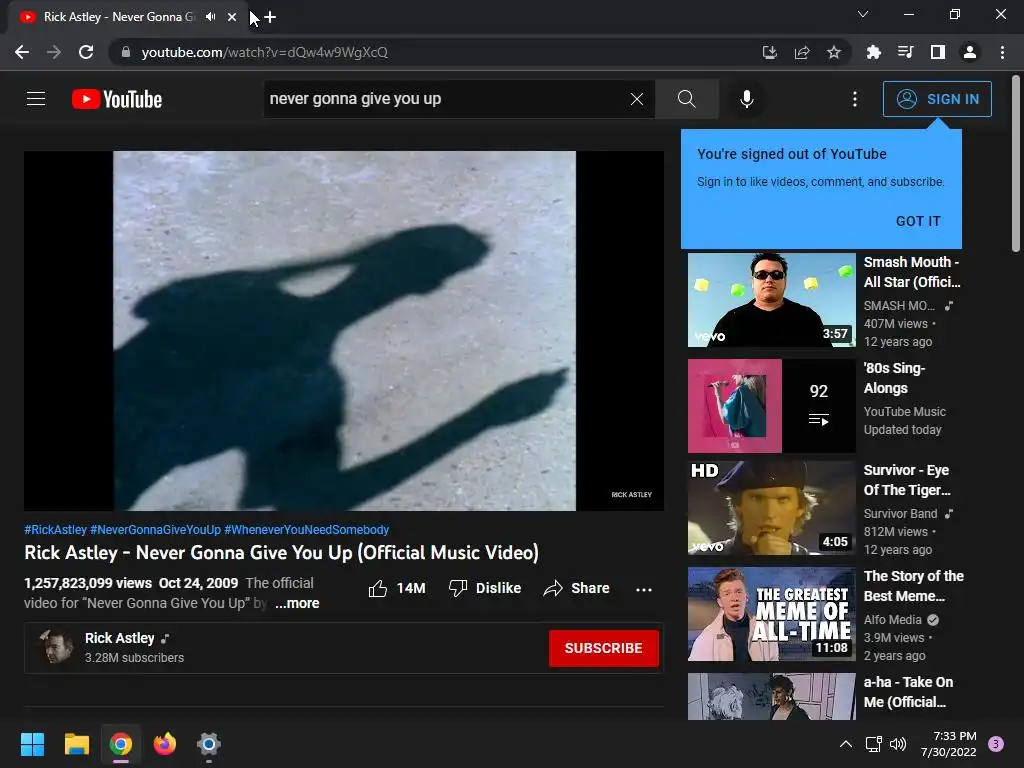Select the Rick Astley browser tab
1024x768 pixels.
pos(127,17)
